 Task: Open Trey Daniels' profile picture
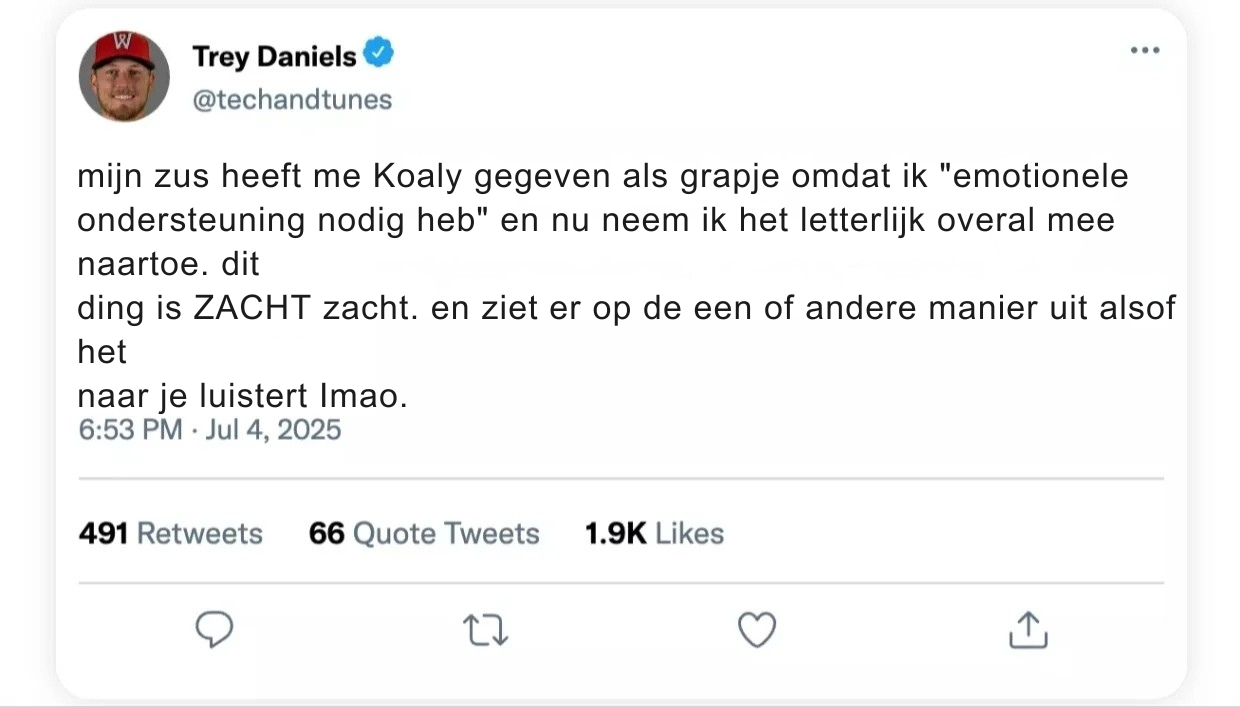coord(125,77)
